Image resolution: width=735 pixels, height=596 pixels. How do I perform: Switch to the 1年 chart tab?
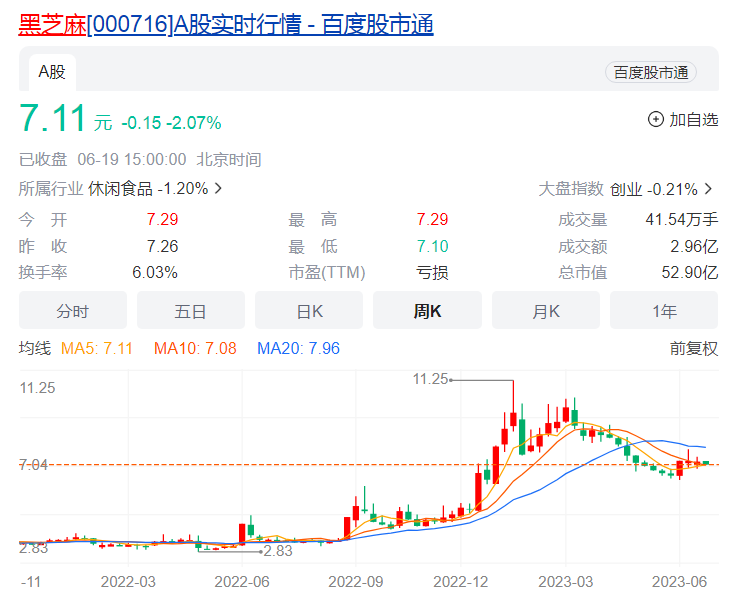point(664,310)
